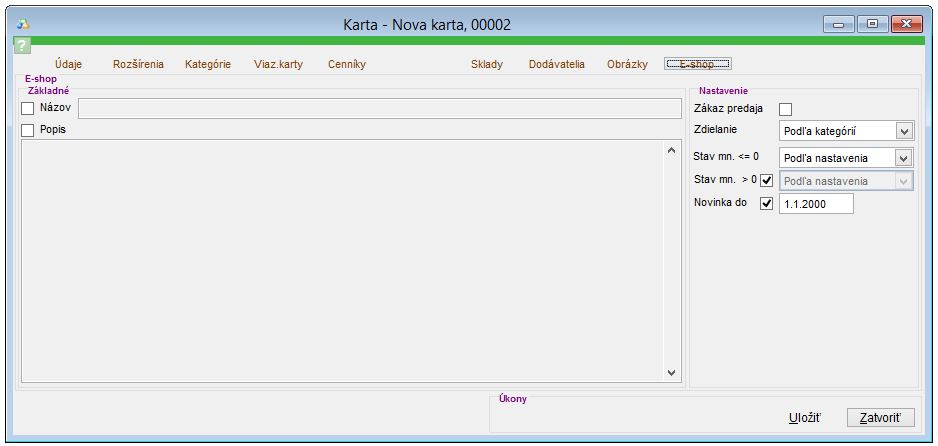This screenshot has height=446, width=938.
Task: Show the Obrázky tab
Action: (x=627, y=65)
